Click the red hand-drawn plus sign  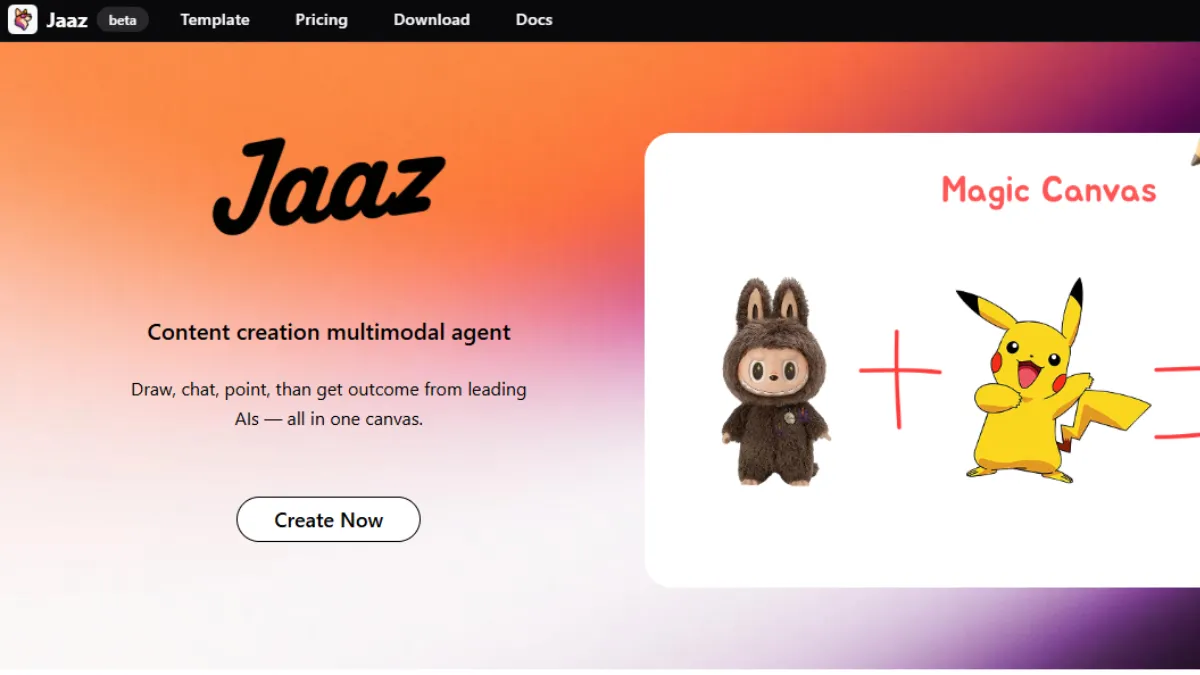click(899, 379)
